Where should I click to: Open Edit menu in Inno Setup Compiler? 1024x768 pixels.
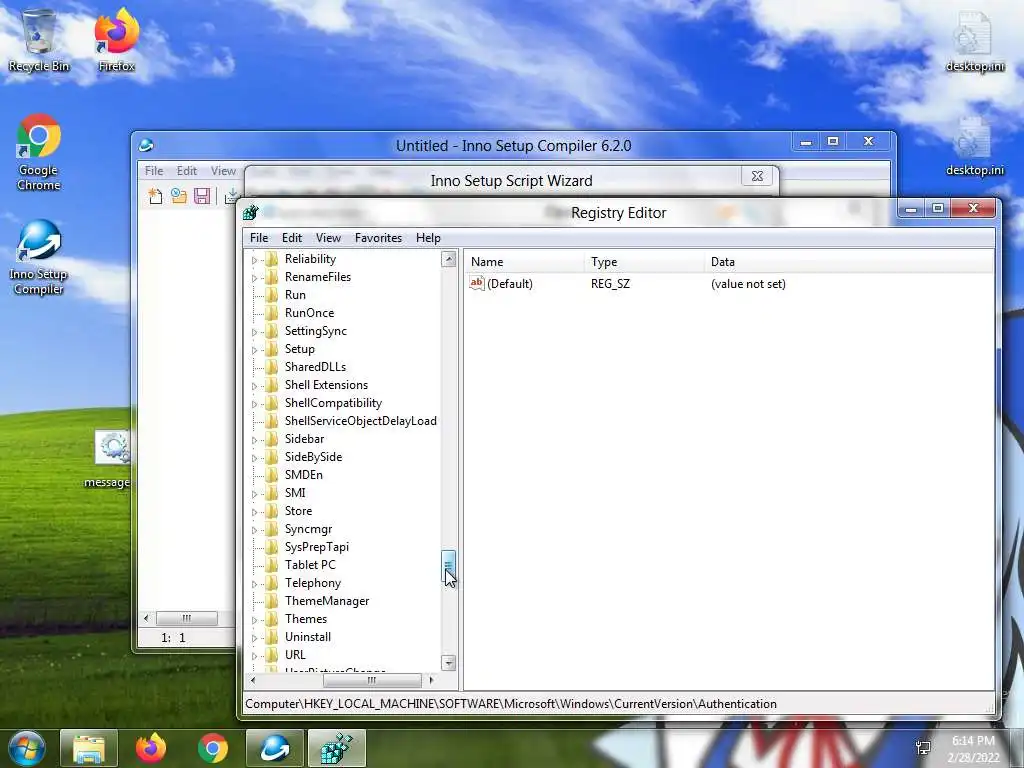click(x=187, y=170)
